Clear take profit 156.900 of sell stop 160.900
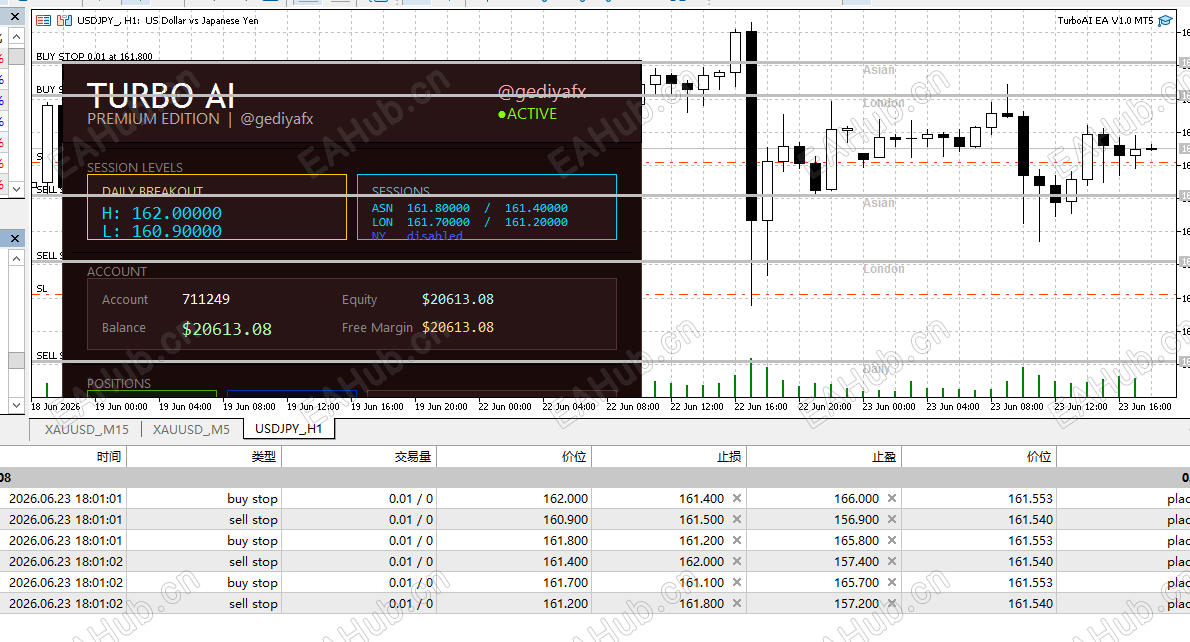This screenshot has height=642, width=1190. pos(892,520)
